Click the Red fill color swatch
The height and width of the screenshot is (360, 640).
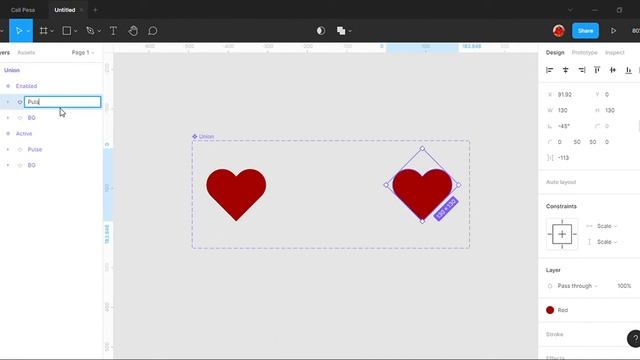coord(550,310)
